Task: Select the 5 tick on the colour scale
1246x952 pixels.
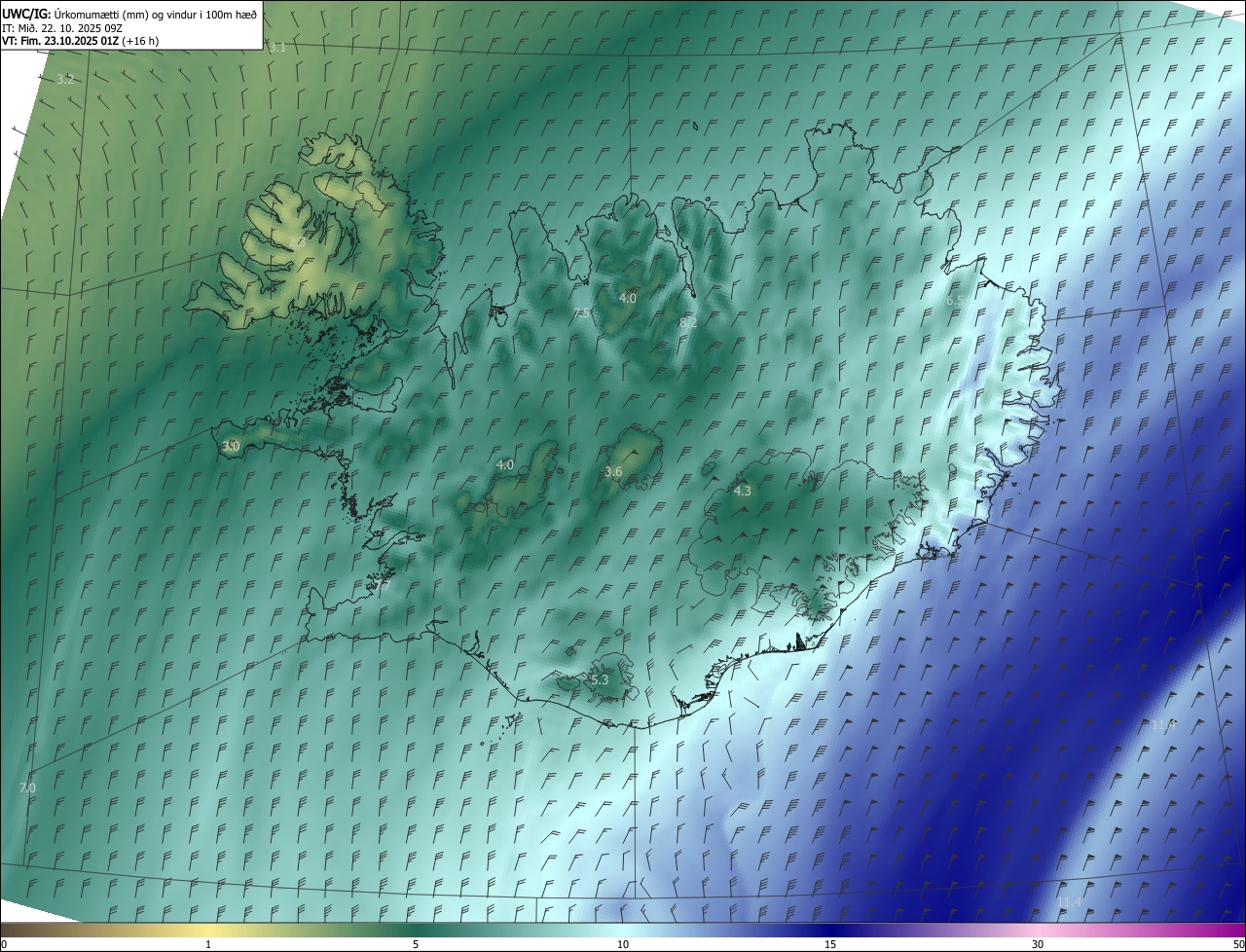Action: (416, 944)
